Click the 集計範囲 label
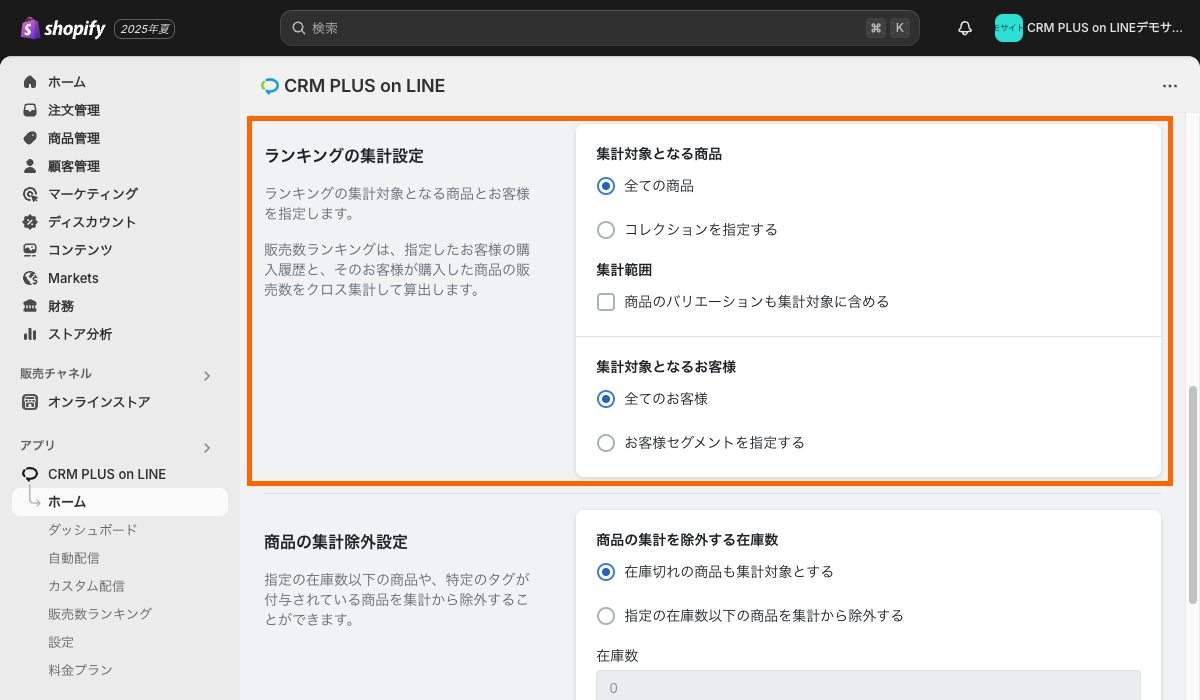 pyautogui.click(x=624, y=270)
